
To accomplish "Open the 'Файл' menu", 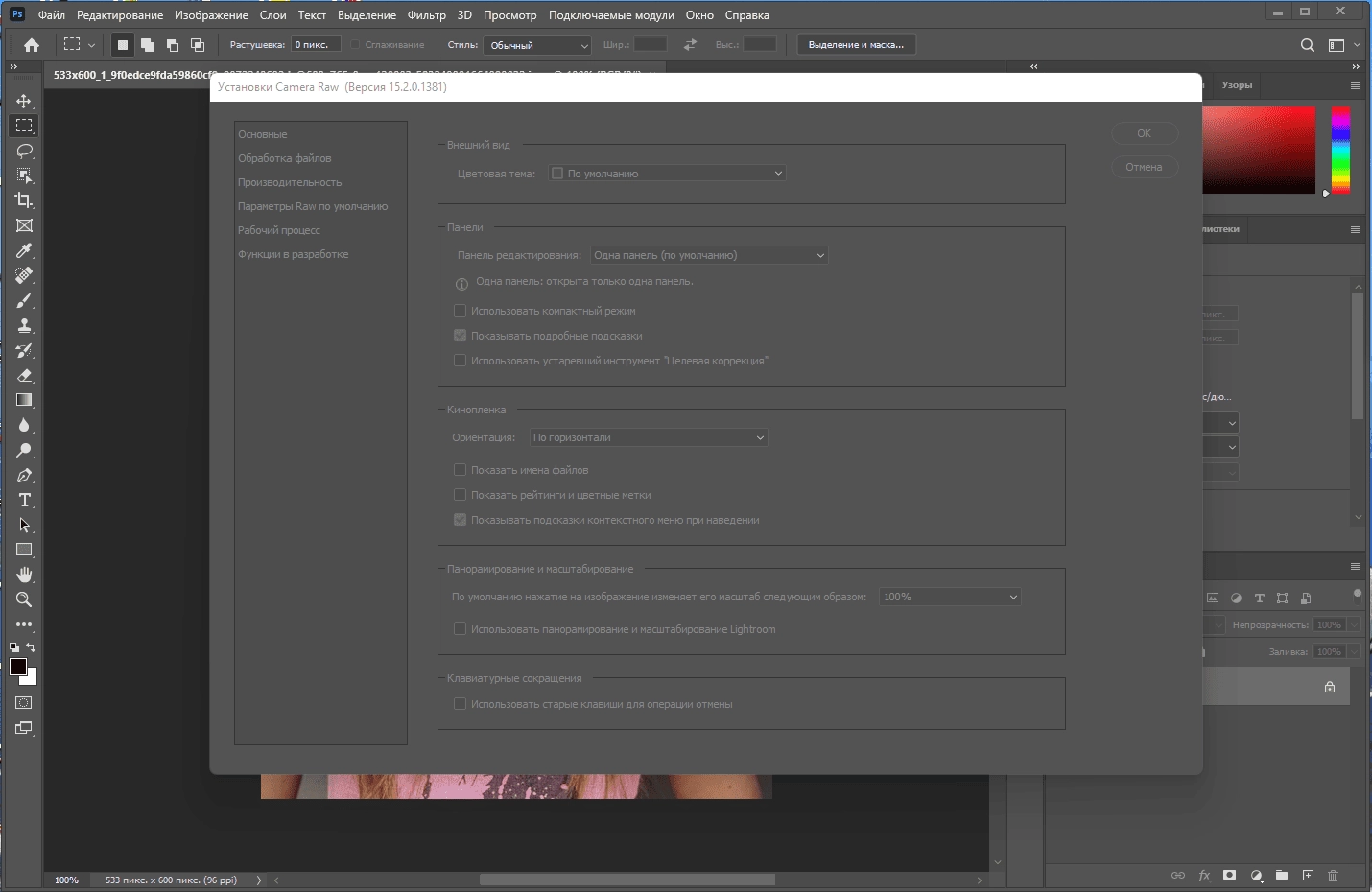I will tap(52, 15).
